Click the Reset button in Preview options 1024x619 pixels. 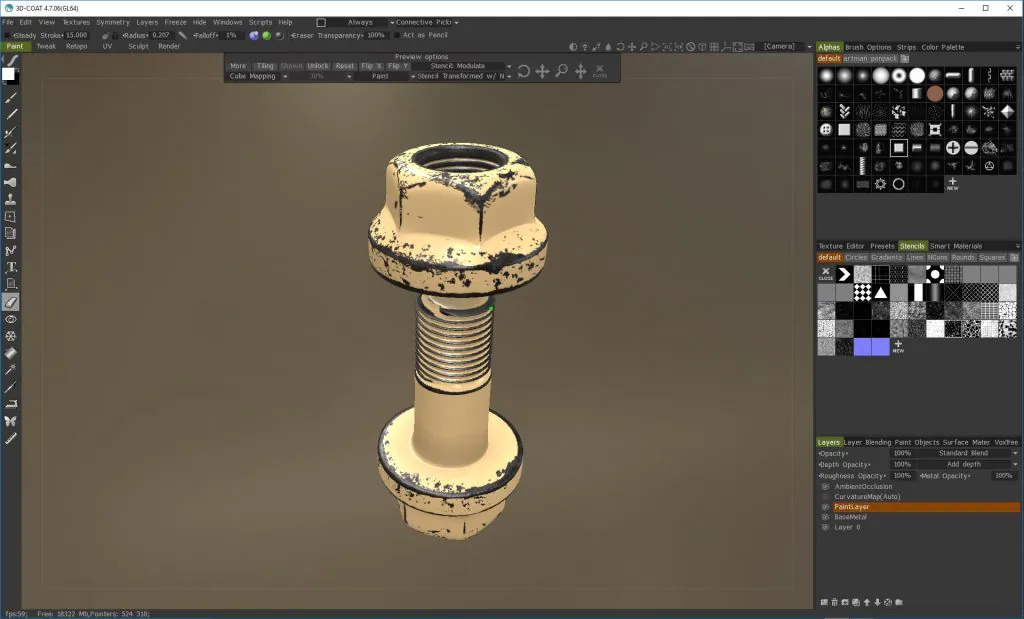coord(345,66)
